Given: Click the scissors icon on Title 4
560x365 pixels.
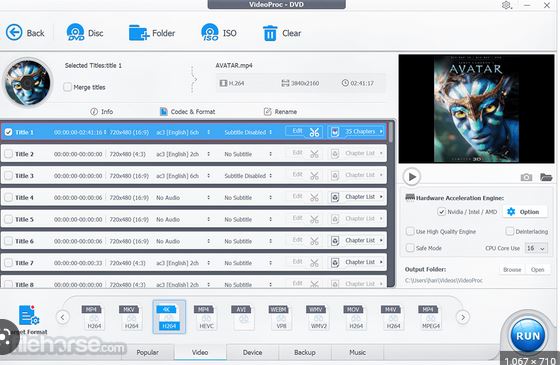Looking at the screenshot, I should (314, 198).
